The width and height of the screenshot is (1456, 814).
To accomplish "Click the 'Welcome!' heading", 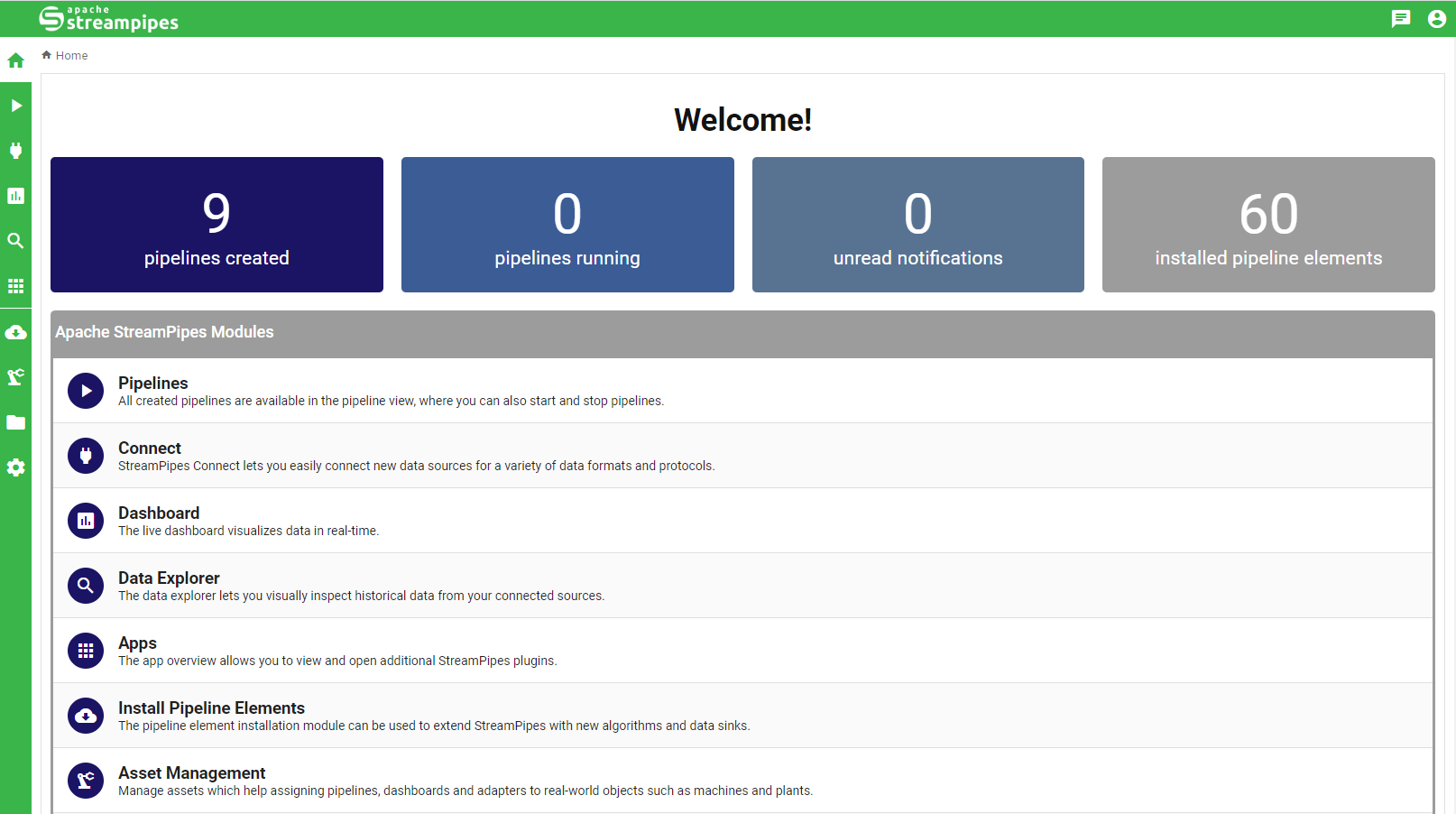I will pos(742,120).
